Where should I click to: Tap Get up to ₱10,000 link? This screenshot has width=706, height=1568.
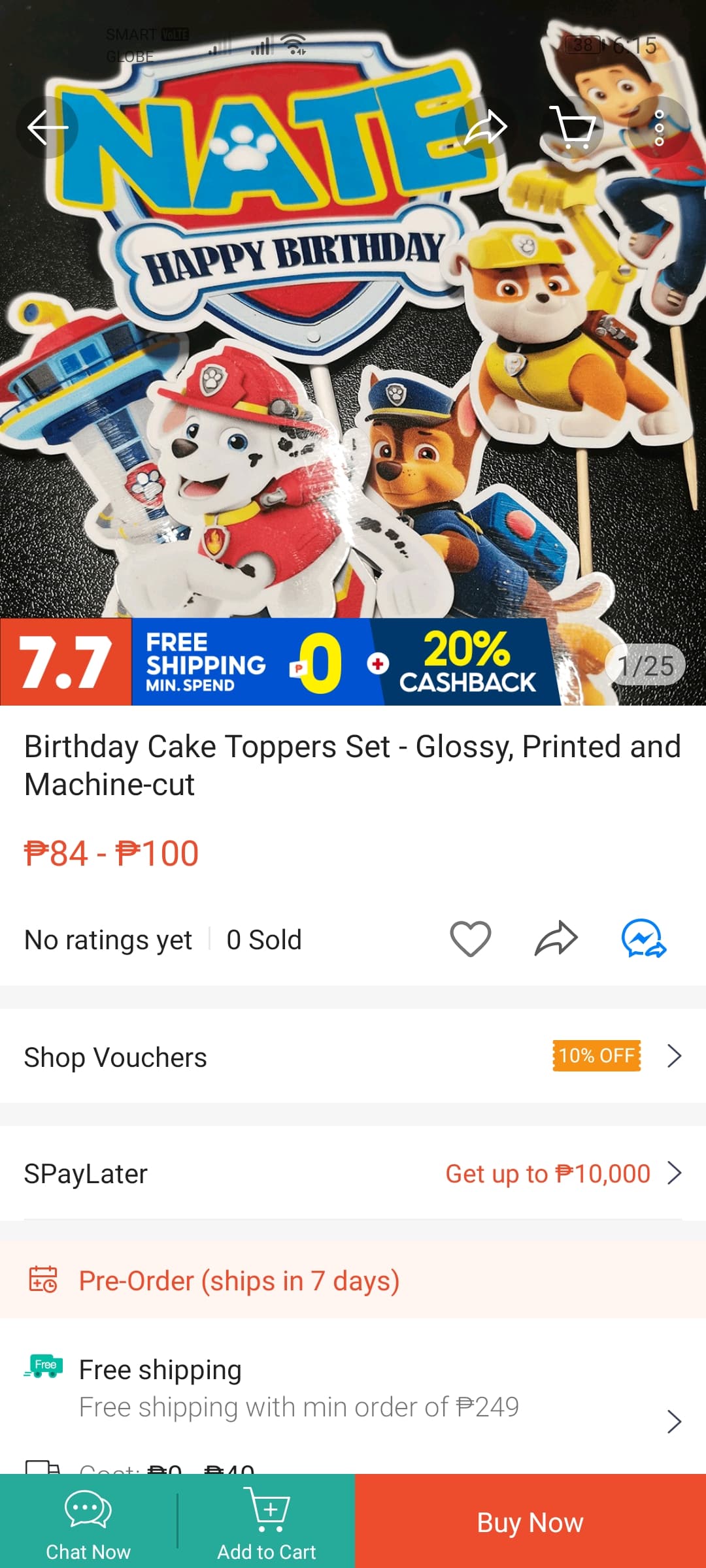pyautogui.click(x=548, y=1174)
